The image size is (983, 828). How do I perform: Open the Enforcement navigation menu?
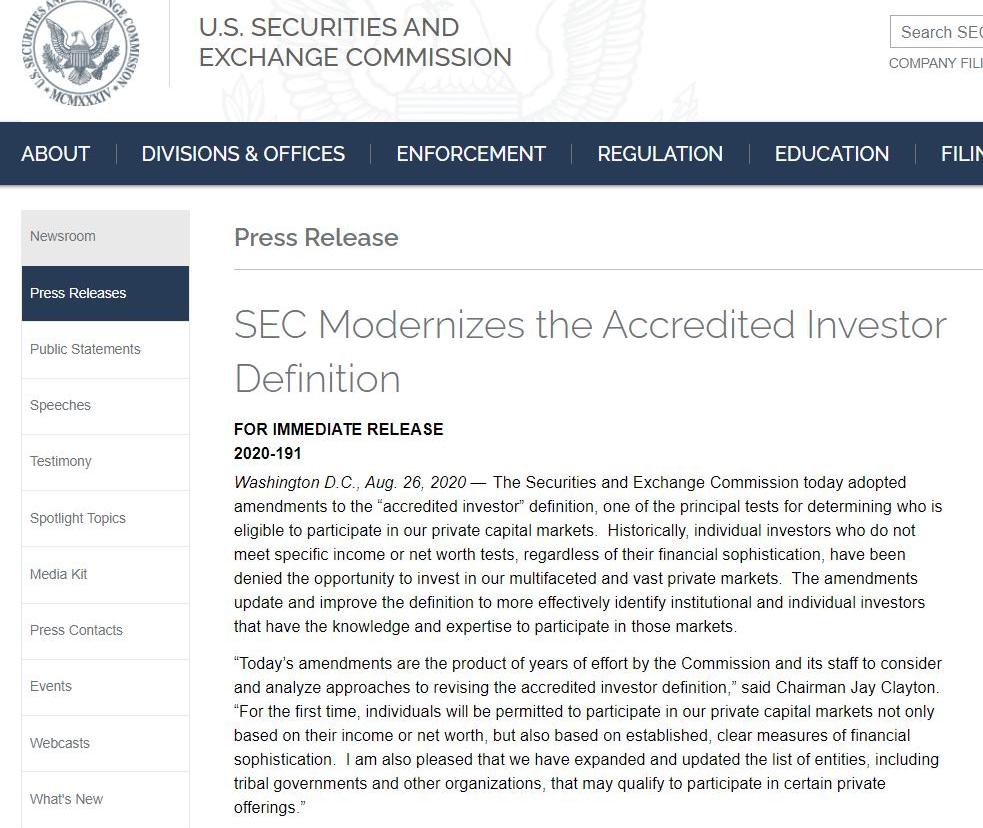[471, 154]
